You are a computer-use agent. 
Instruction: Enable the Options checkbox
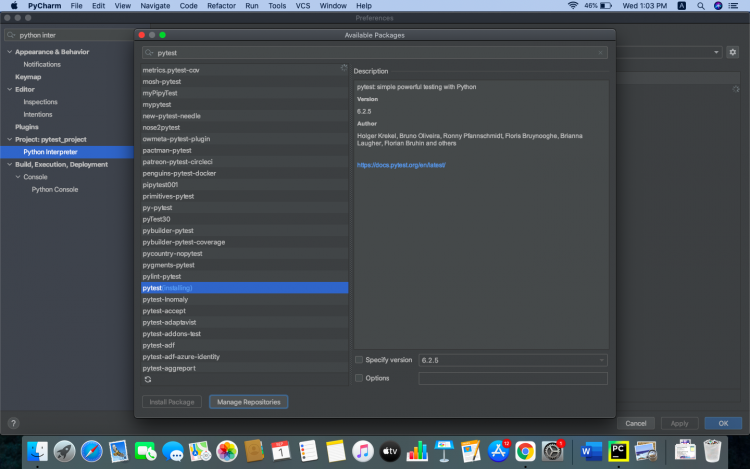(359, 378)
